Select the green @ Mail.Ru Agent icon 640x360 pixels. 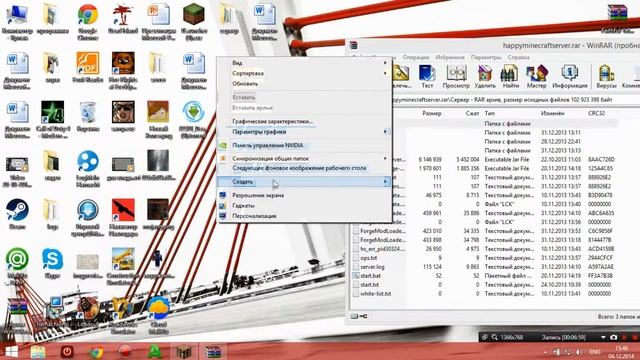(17, 265)
